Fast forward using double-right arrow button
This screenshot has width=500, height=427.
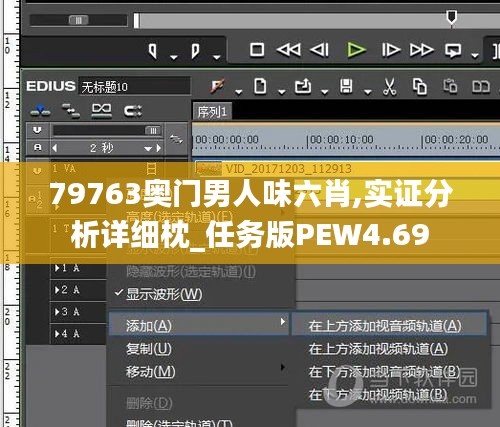click(422, 50)
